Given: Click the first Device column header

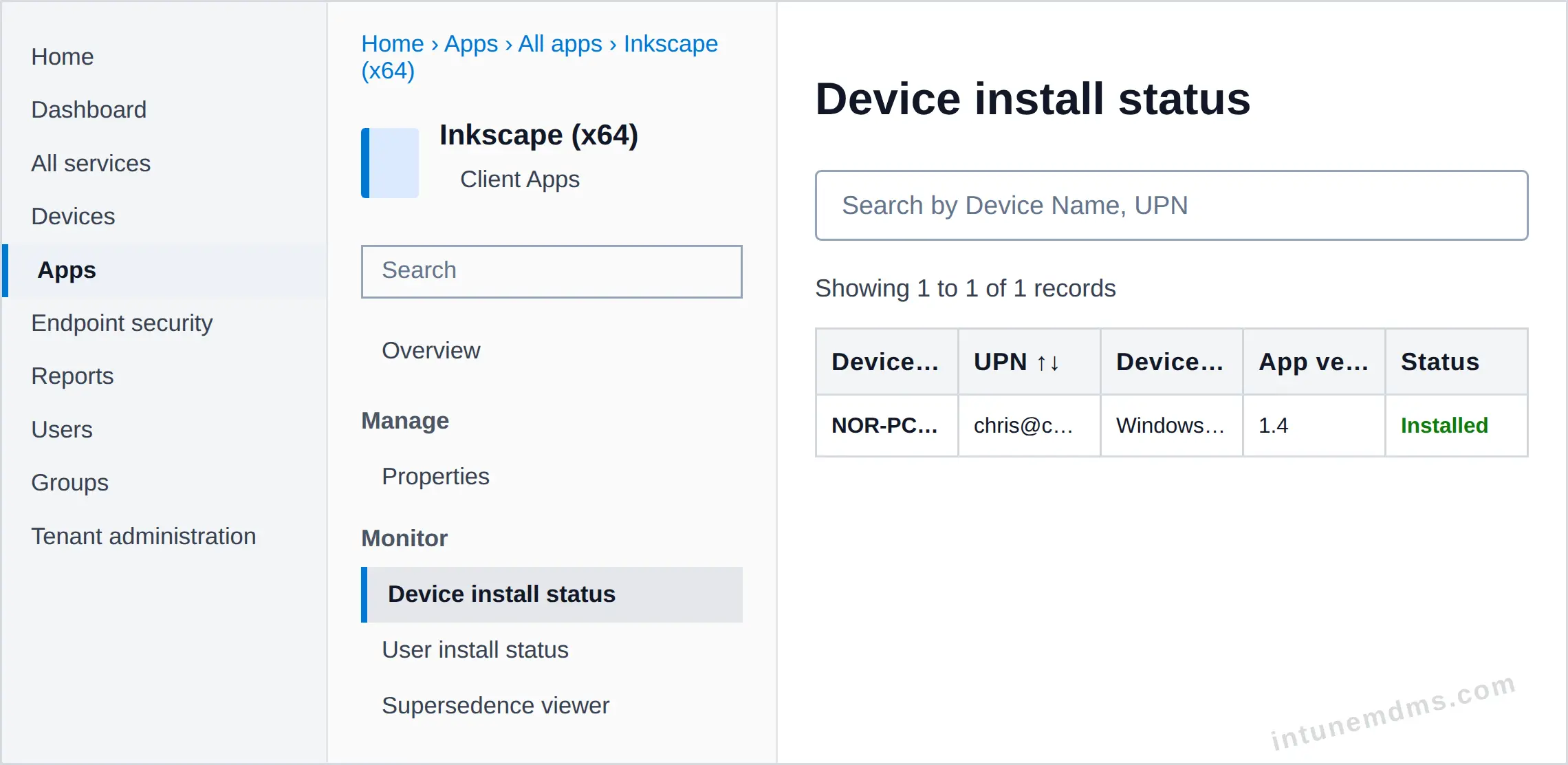Looking at the screenshot, I should point(886,362).
